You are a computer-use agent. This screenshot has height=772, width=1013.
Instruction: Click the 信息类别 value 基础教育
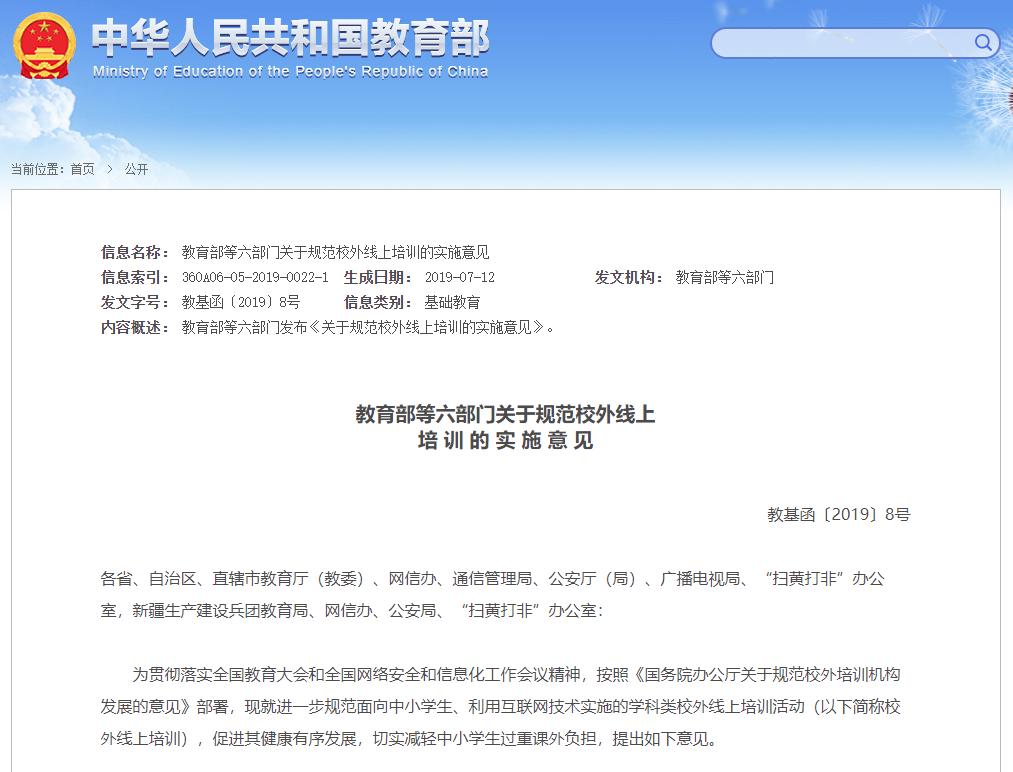(451, 302)
